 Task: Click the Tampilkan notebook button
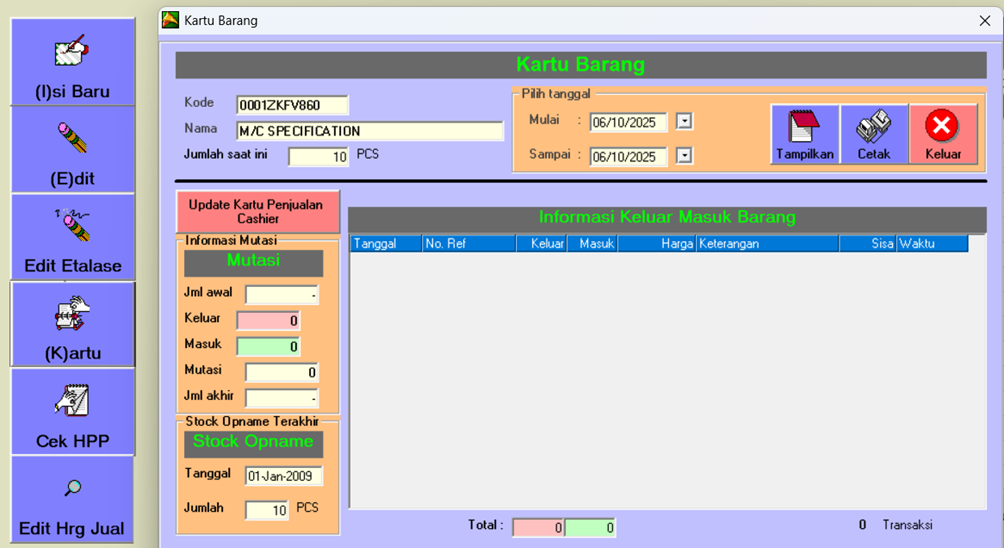804,134
